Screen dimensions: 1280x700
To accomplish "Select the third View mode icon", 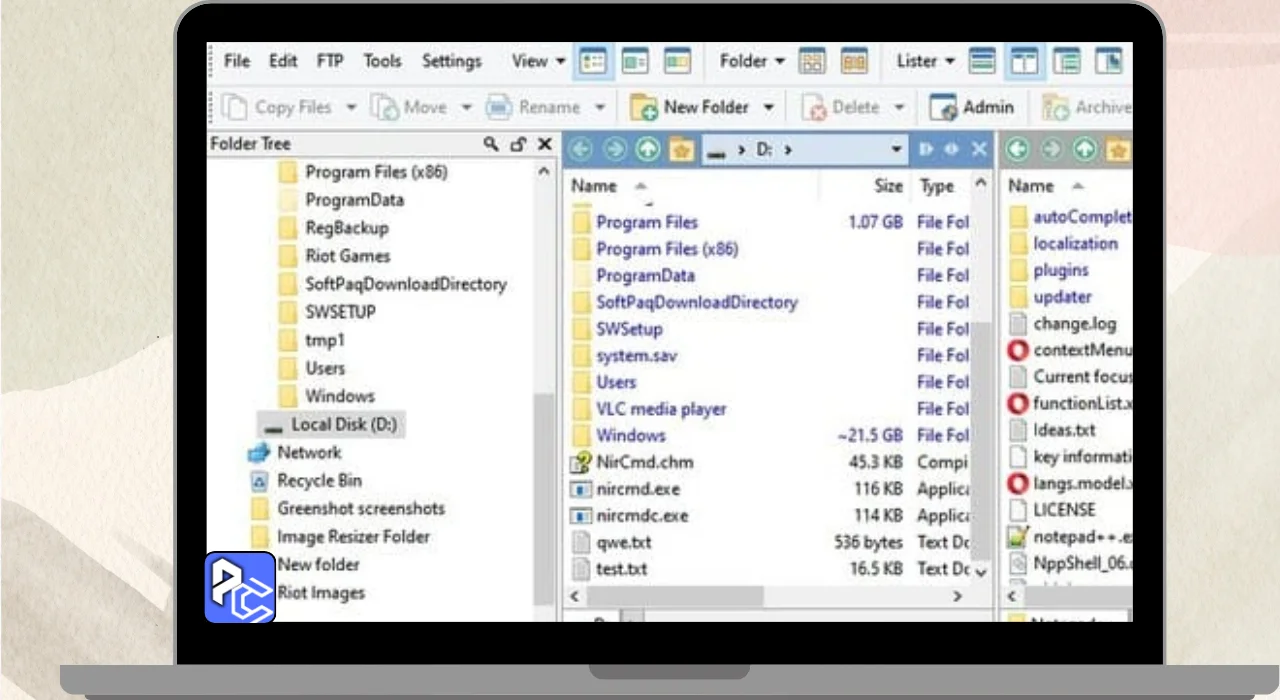I will (677, 61).
